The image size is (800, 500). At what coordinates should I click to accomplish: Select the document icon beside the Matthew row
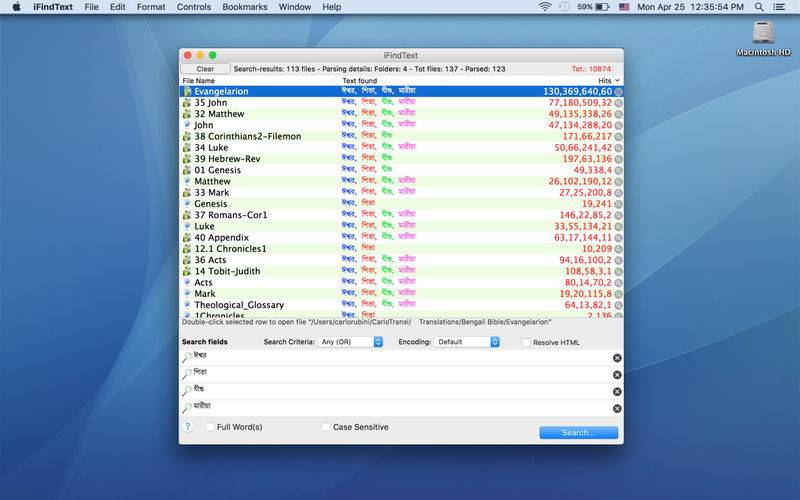coord(187,181)
